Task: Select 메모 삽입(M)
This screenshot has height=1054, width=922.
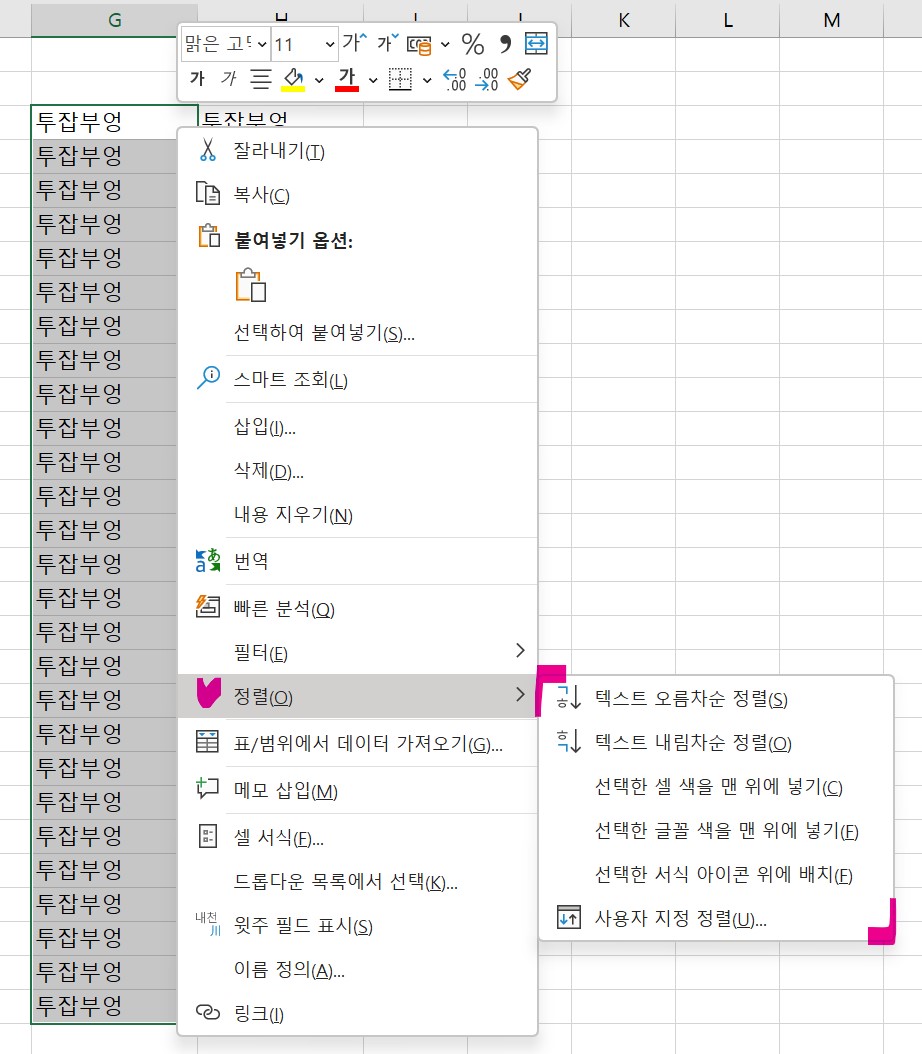Action: [358, 790]
